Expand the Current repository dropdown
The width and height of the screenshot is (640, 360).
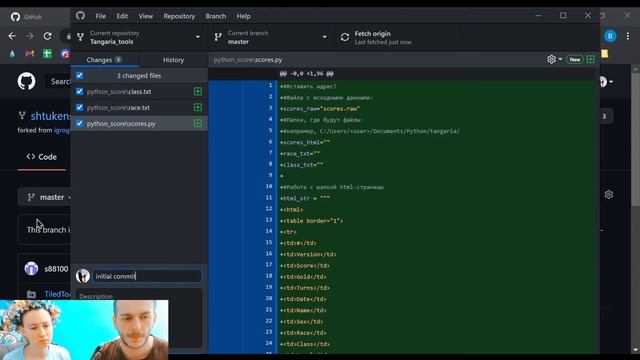click(x=140, y=38)
